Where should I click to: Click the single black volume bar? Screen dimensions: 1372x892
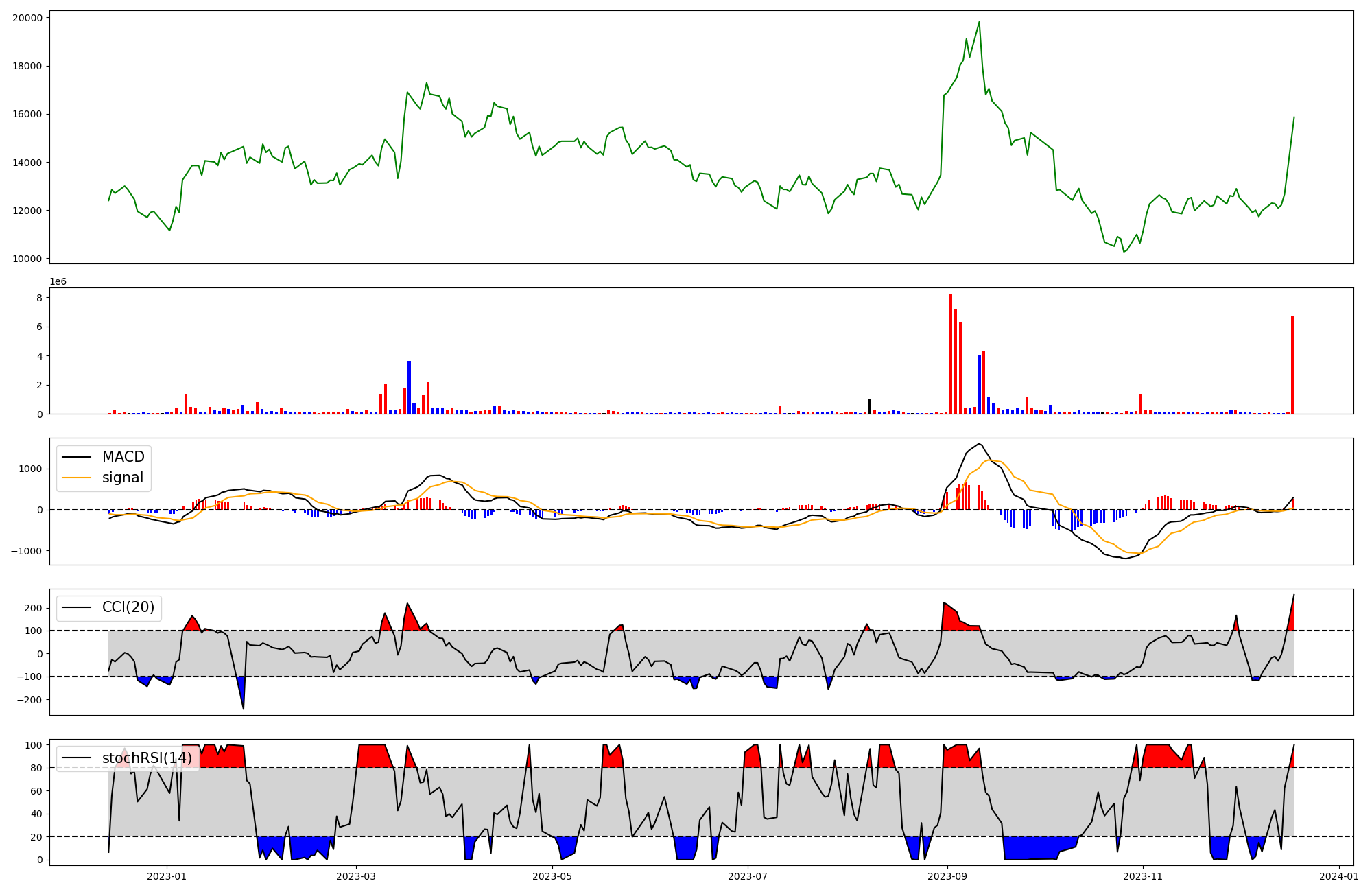click(870, 406)
